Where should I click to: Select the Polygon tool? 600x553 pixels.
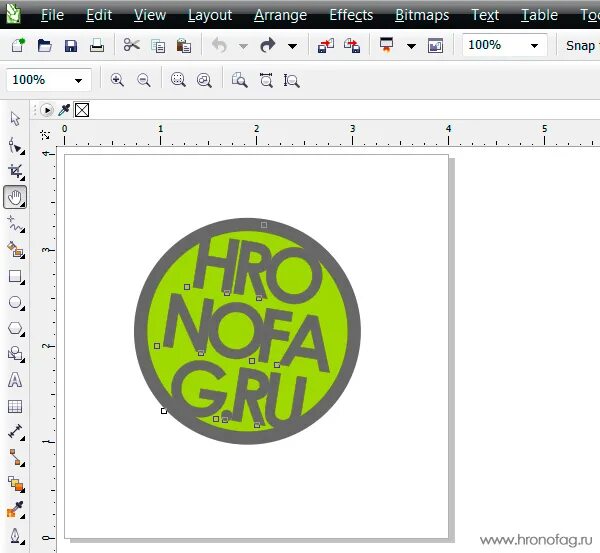16,328
